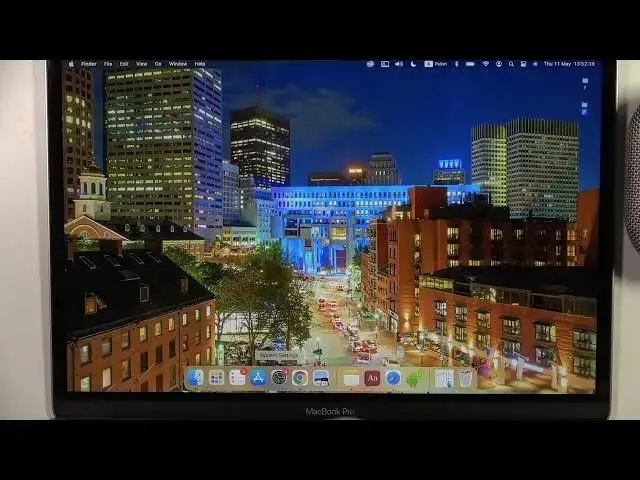The height and width of the screenshot is (480, 640).
Task: Toggle Focus moon icon in menu bar
Action: point(413,64)
